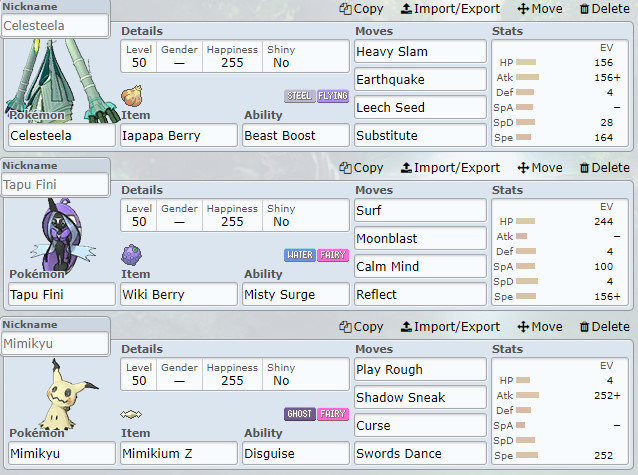Click Mimikyu's Spe EV value 252
638x475 pixels.
pos(603,455)
